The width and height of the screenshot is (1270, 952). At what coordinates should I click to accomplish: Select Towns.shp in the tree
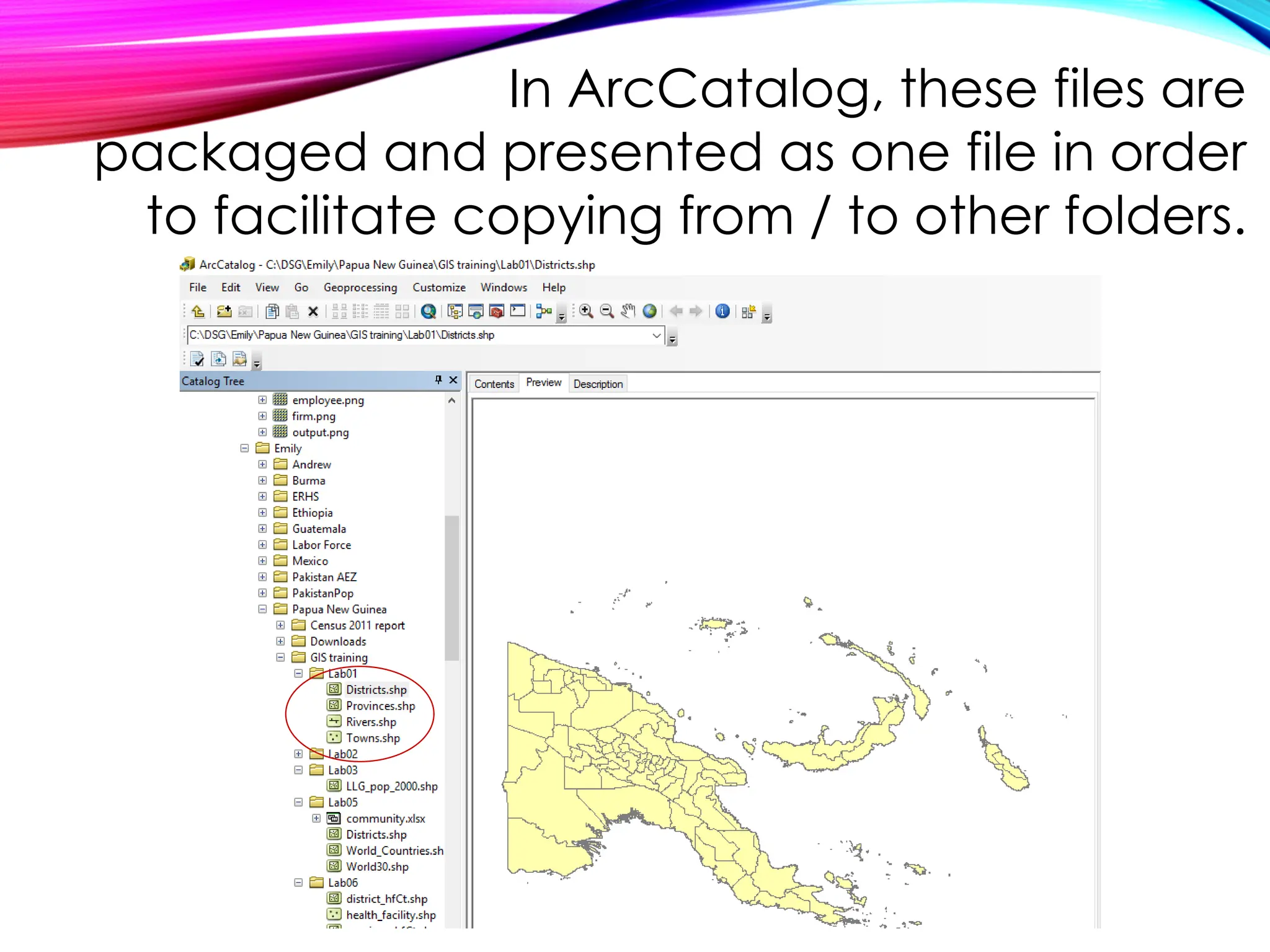coord(373,738)
